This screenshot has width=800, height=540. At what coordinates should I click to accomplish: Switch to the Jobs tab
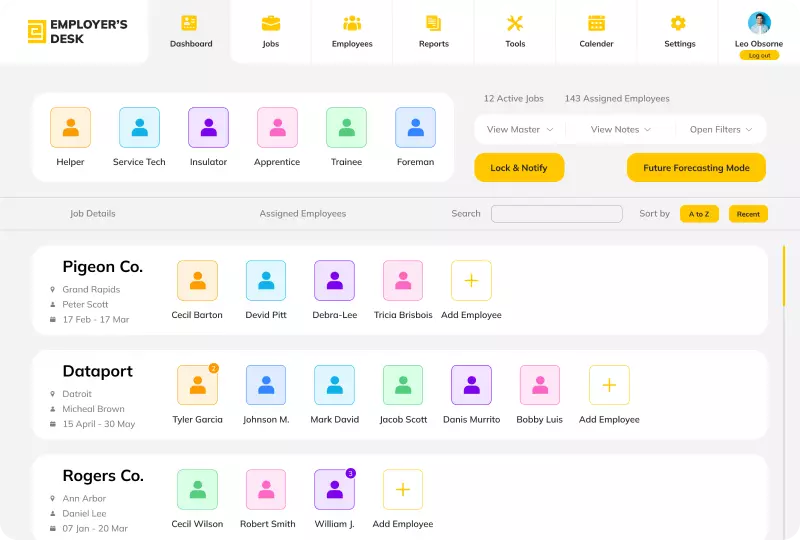pyautogui.click(x=271, y=31)
